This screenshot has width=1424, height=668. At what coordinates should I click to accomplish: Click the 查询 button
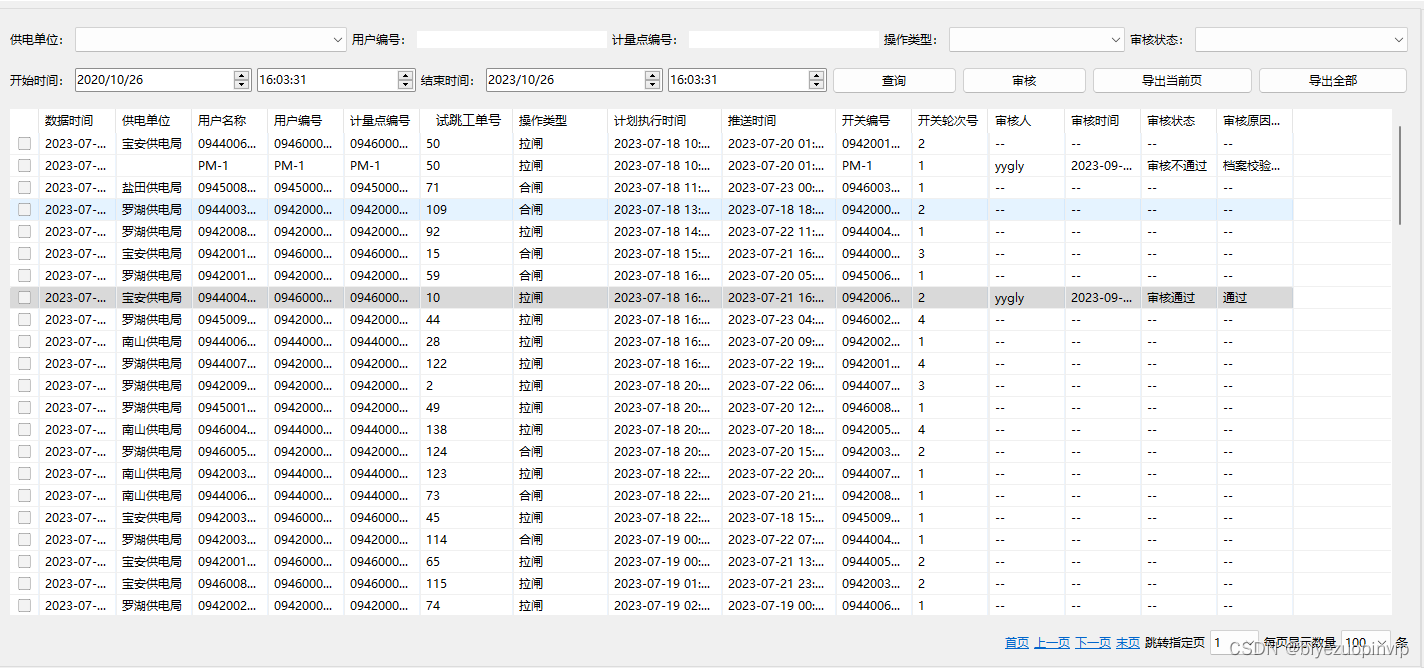pos(894,80)
